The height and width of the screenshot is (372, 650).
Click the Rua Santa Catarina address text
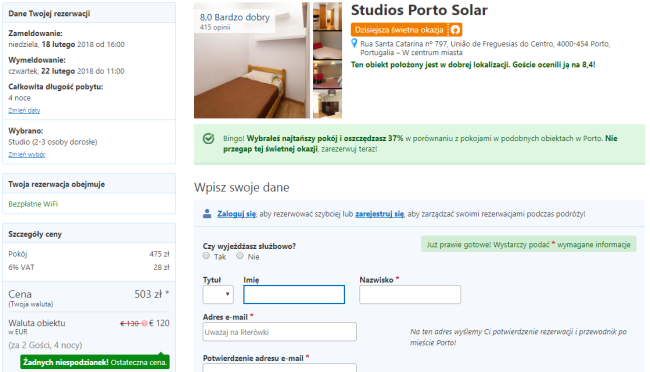click(485, 48)
